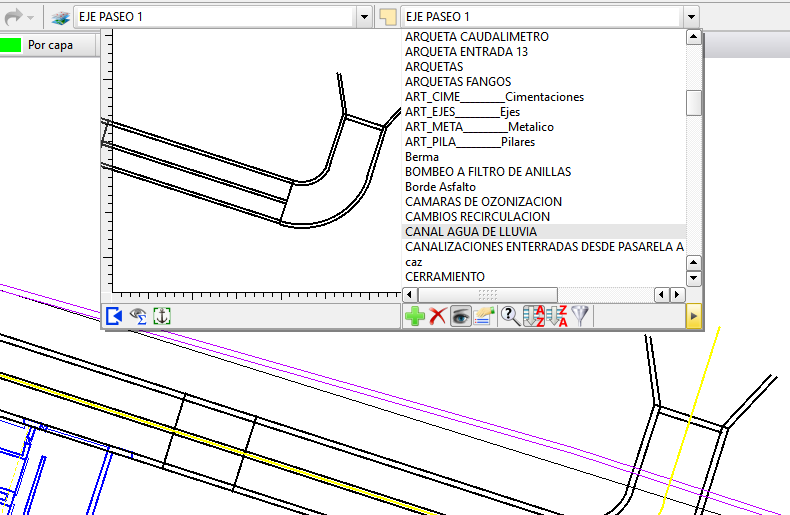Collapse the right EJE PASEO 1 list arrow
The image size is (790, 515).
(691, 17)
